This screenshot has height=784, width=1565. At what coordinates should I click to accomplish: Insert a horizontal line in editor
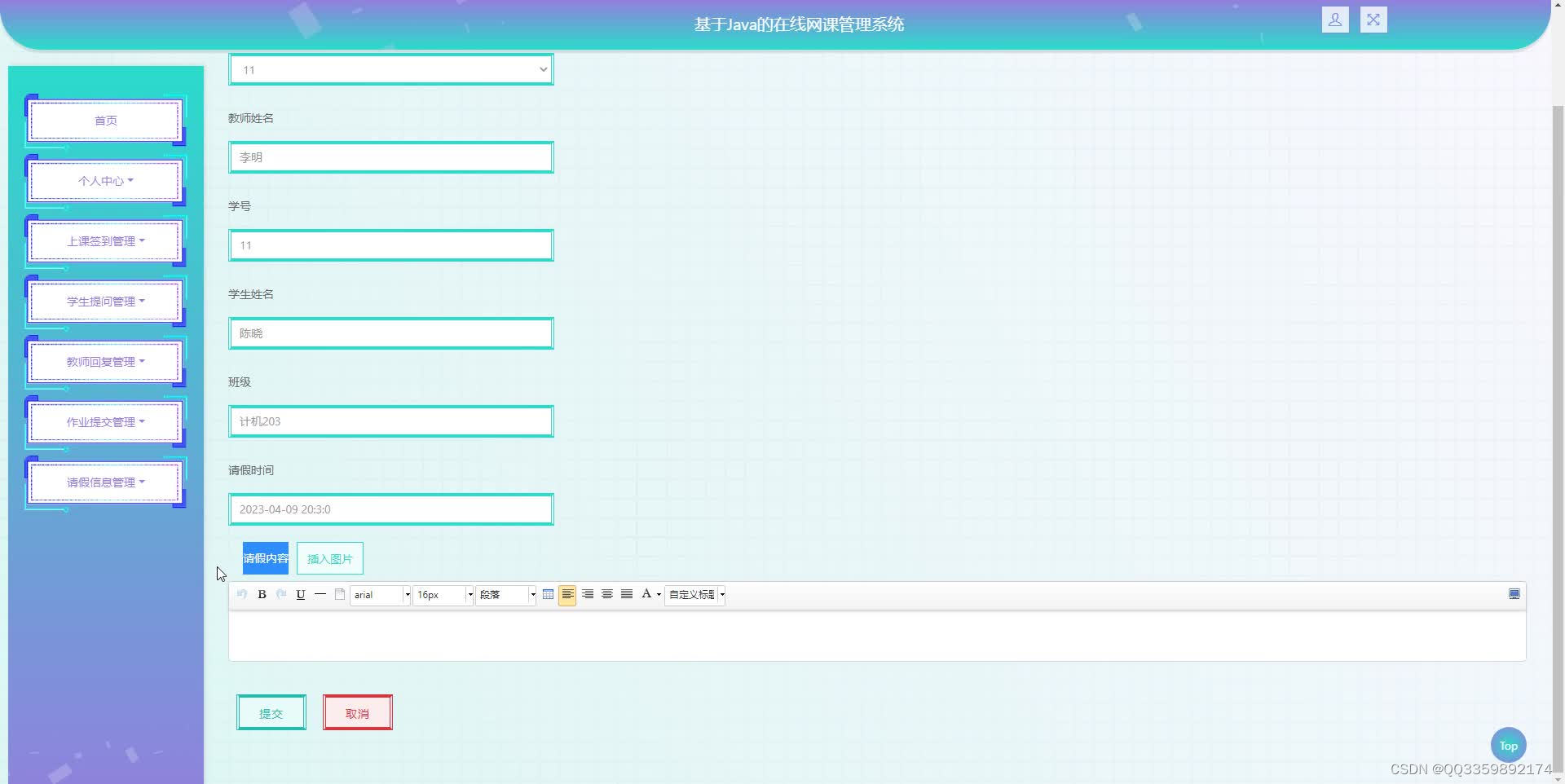tap(320, 594)
